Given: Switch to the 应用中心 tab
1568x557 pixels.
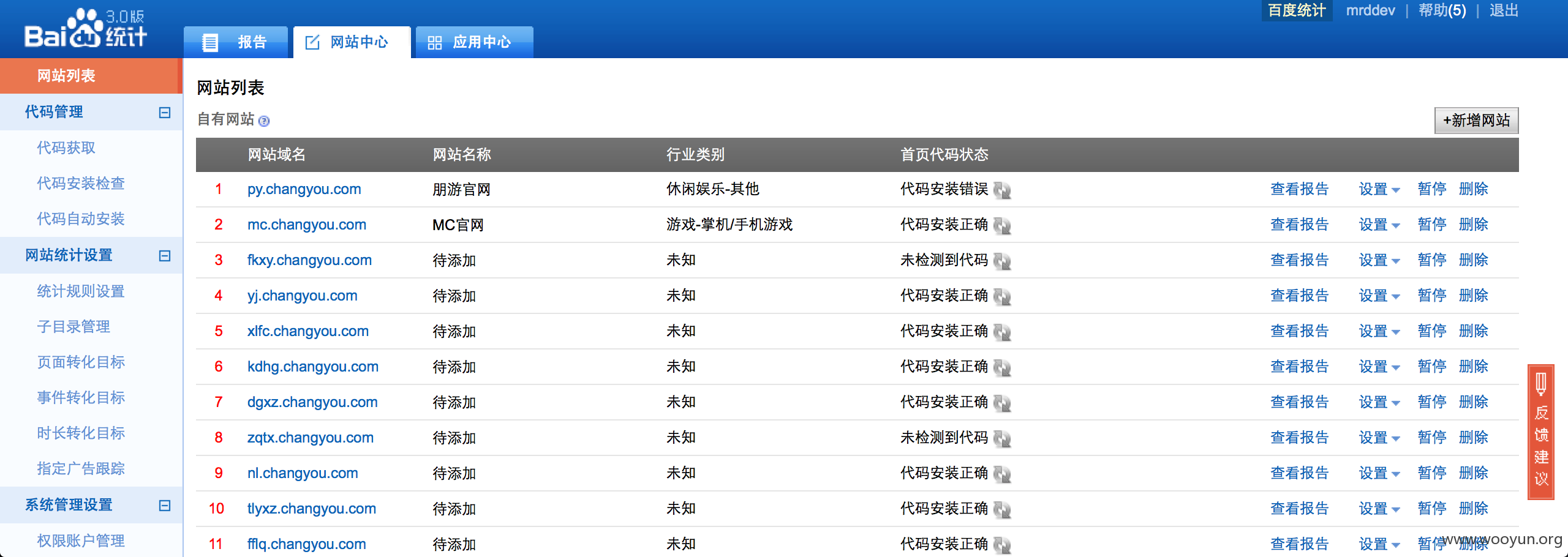Looking at the screenshot, I should point(474,42).
